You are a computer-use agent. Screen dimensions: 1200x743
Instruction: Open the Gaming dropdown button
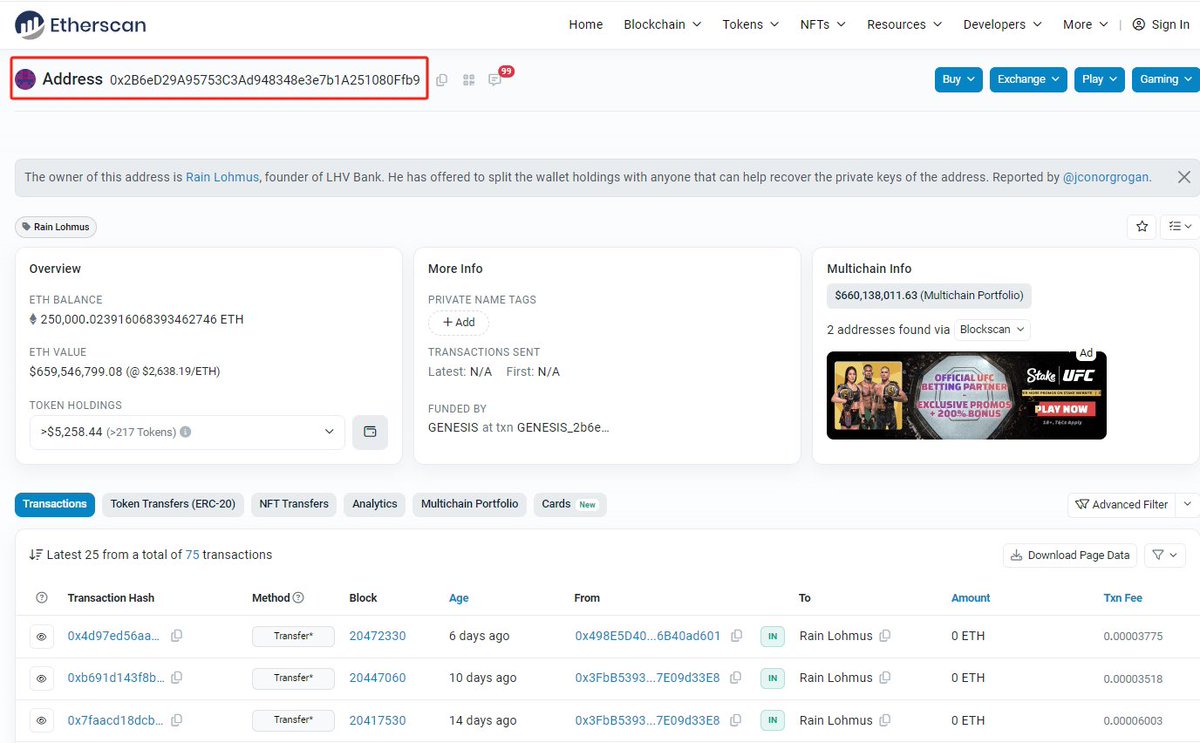pyautogui.click(x=1166, y=79)
